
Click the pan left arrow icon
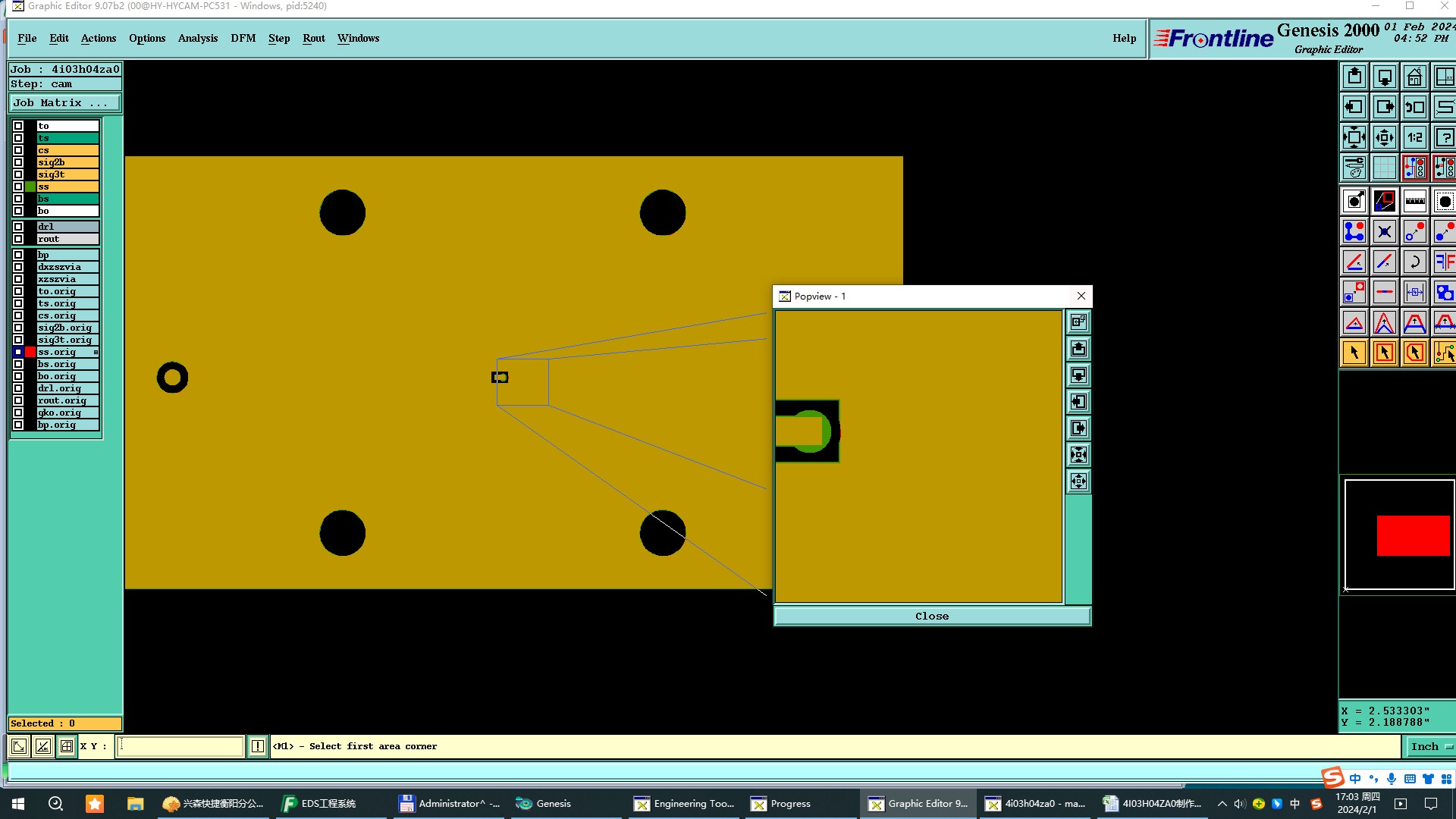coord(1354,107)
